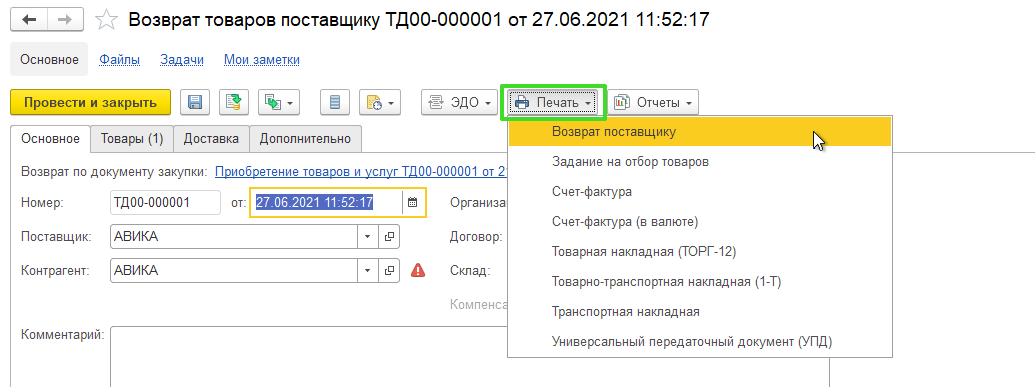This screenshot has height=387, width=1035.
Task: Open the Приобретение товаров и услуг purchase link
Action: pos(361,172)
